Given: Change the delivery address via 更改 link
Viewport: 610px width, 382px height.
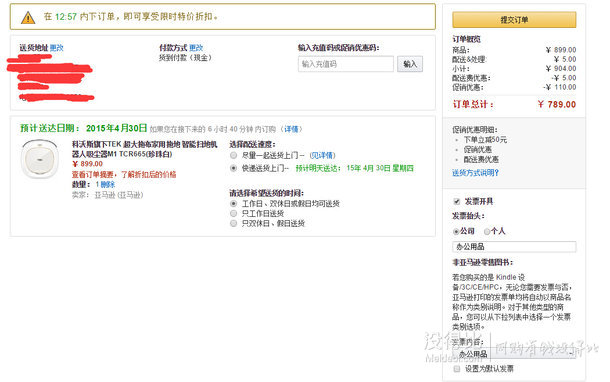Looking at the screenshot, I should (57, 48).
